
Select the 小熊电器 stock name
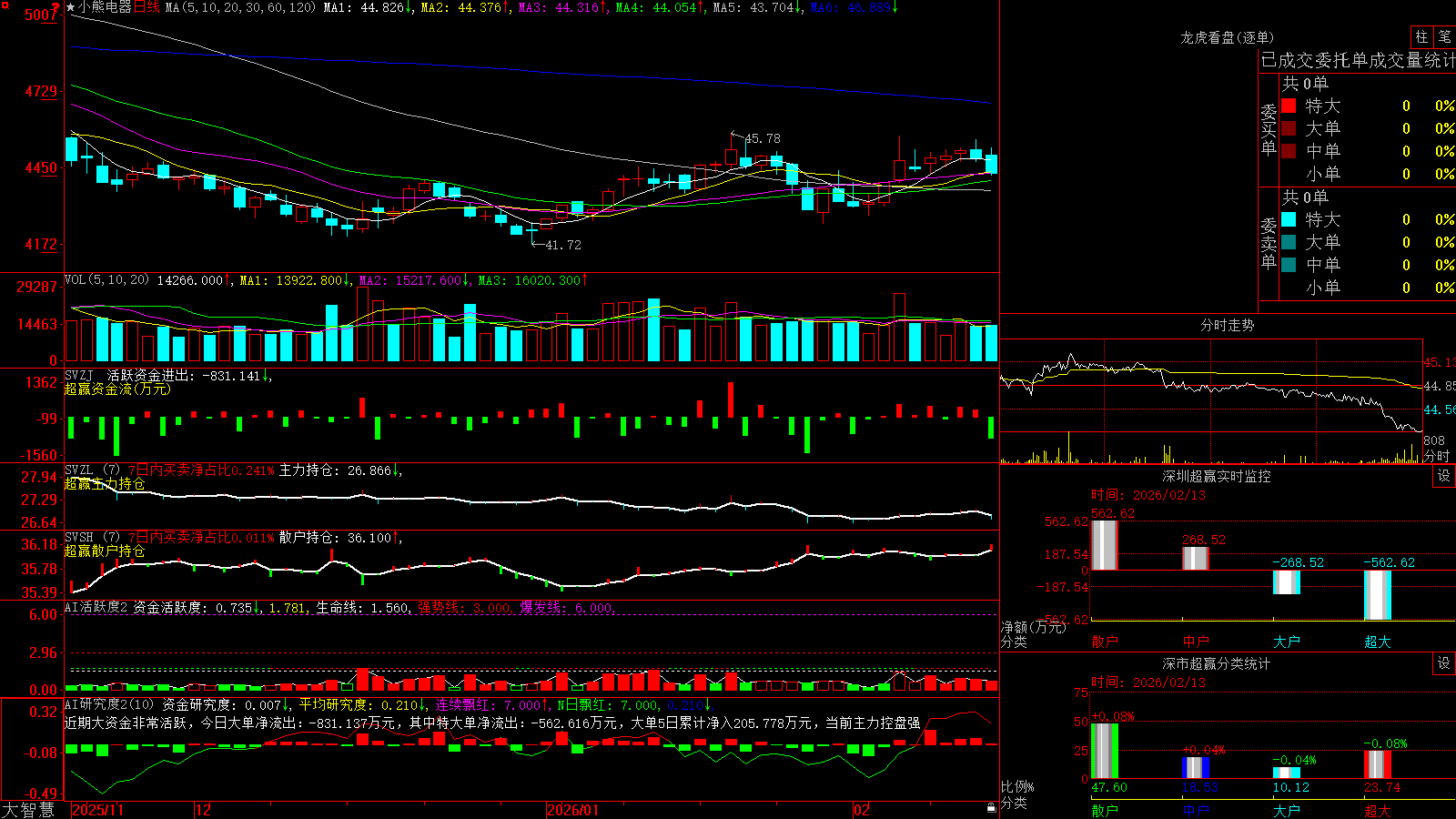106,7
